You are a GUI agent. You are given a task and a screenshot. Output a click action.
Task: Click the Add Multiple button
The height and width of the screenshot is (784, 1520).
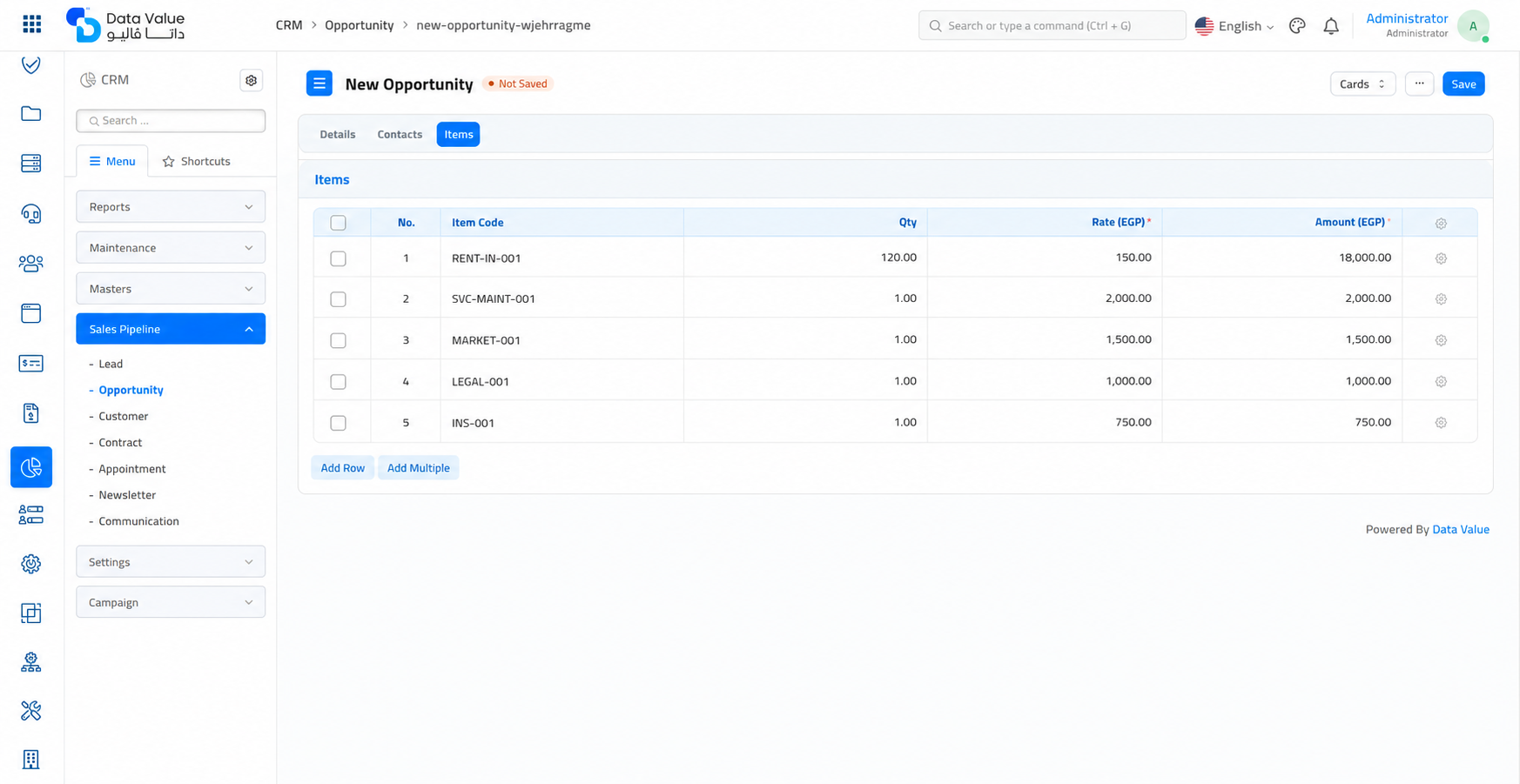point(419,468)
